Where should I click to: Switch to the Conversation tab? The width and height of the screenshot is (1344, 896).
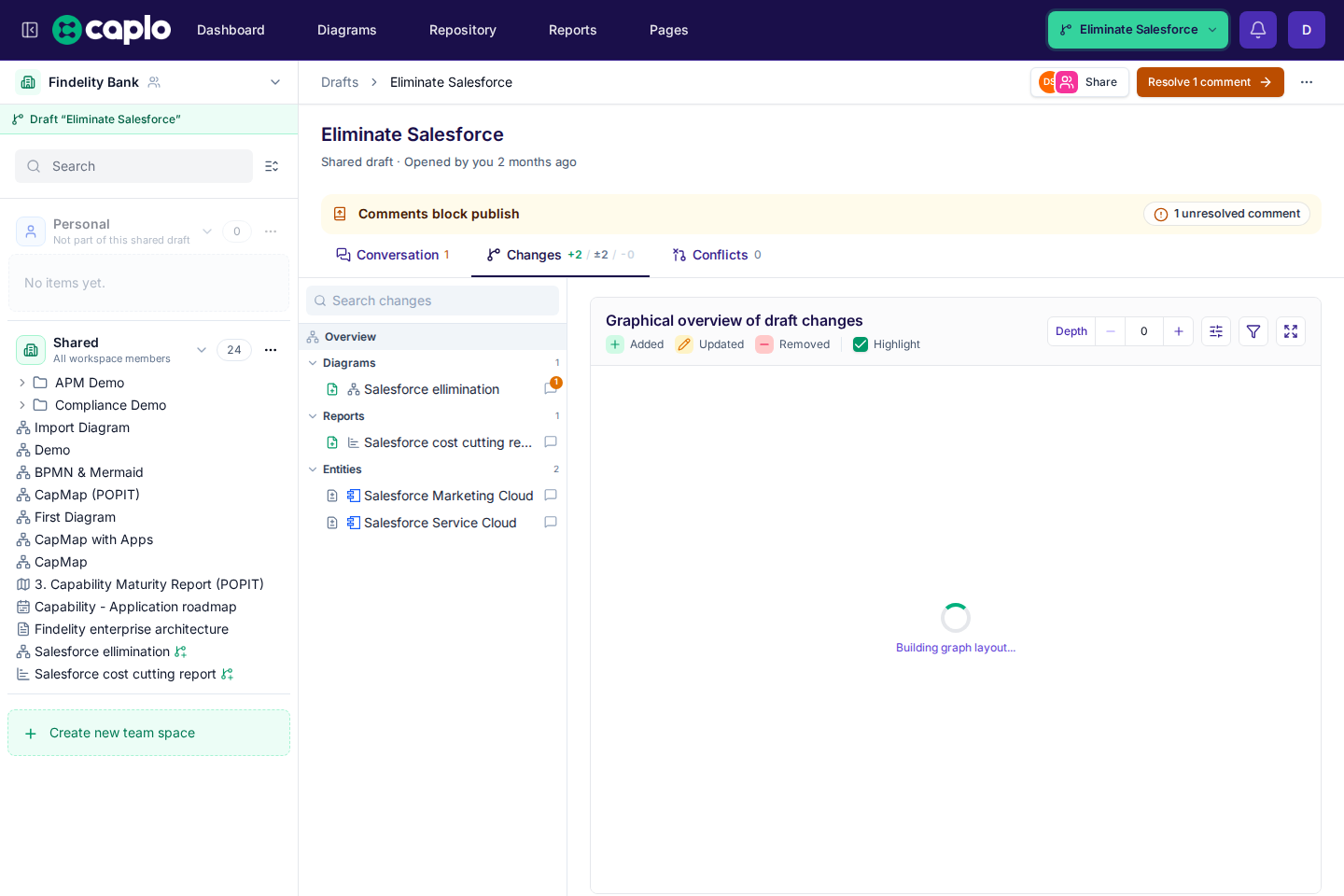(x=393, y=255)
